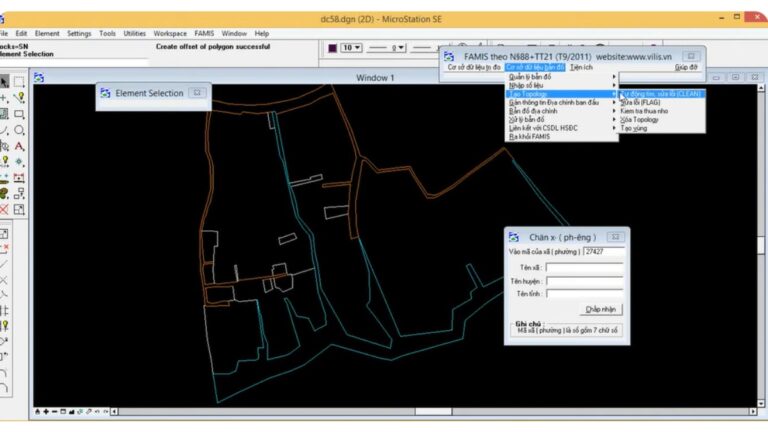The width and height of the screenshot is (768, 432).
Task: Open the FAMIS menu in menu bar
Action: 203,33
